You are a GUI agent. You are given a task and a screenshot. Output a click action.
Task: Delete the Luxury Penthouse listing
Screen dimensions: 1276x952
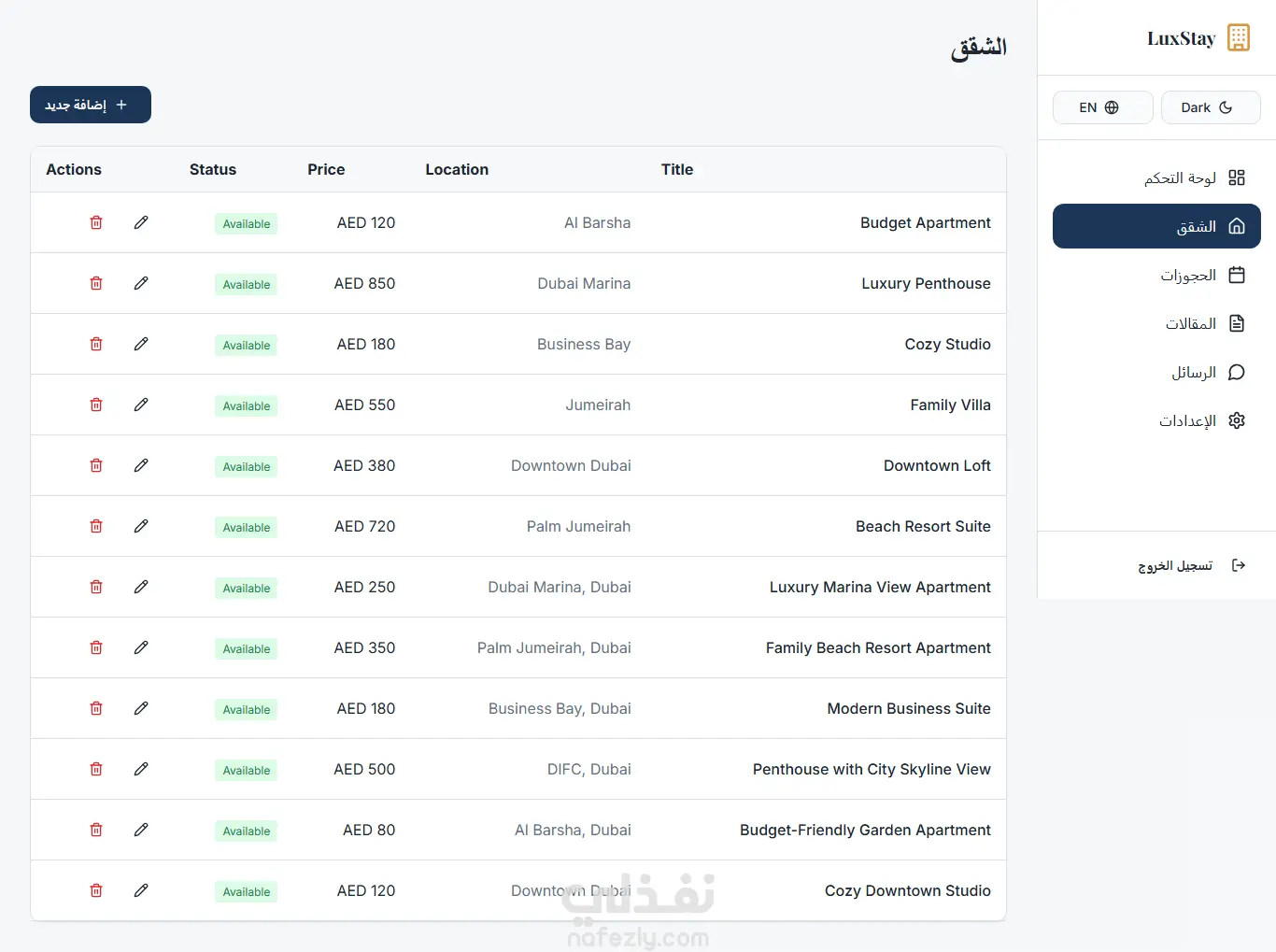coord(96,283)
